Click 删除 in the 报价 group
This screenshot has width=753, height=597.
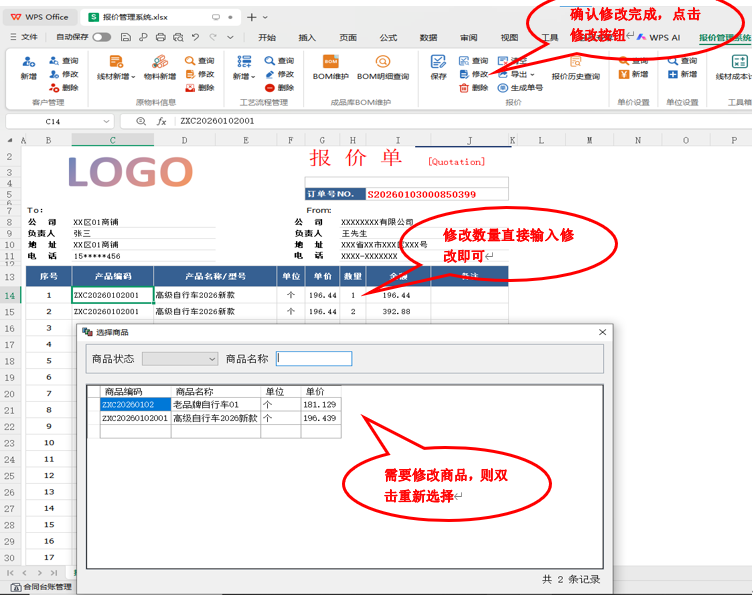point(474,87)
